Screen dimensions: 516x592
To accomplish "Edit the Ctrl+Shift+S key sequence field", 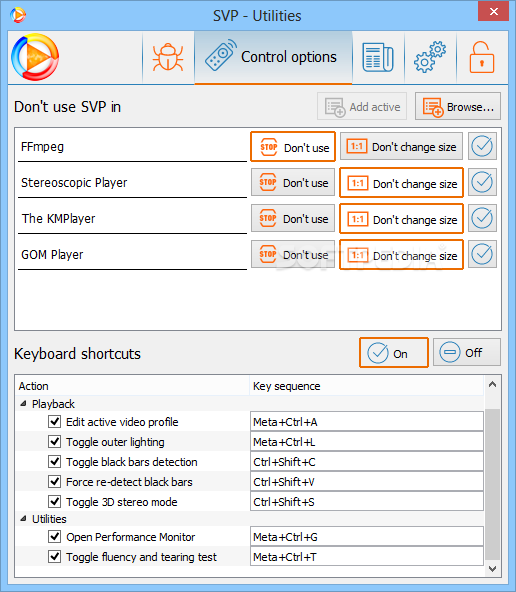I will pyautogui.click(x=367, y=501).
